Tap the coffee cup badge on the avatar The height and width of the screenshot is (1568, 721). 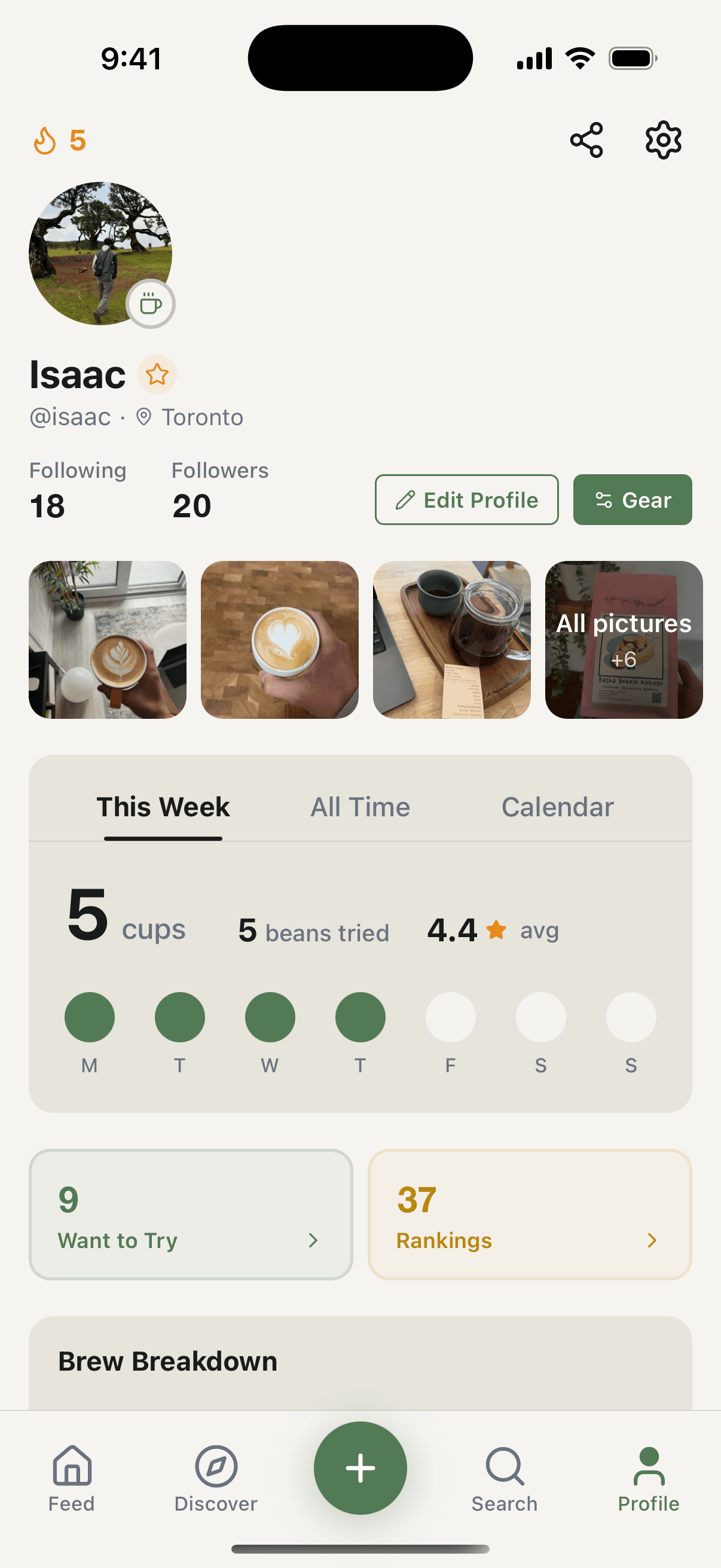coord(151,304)
